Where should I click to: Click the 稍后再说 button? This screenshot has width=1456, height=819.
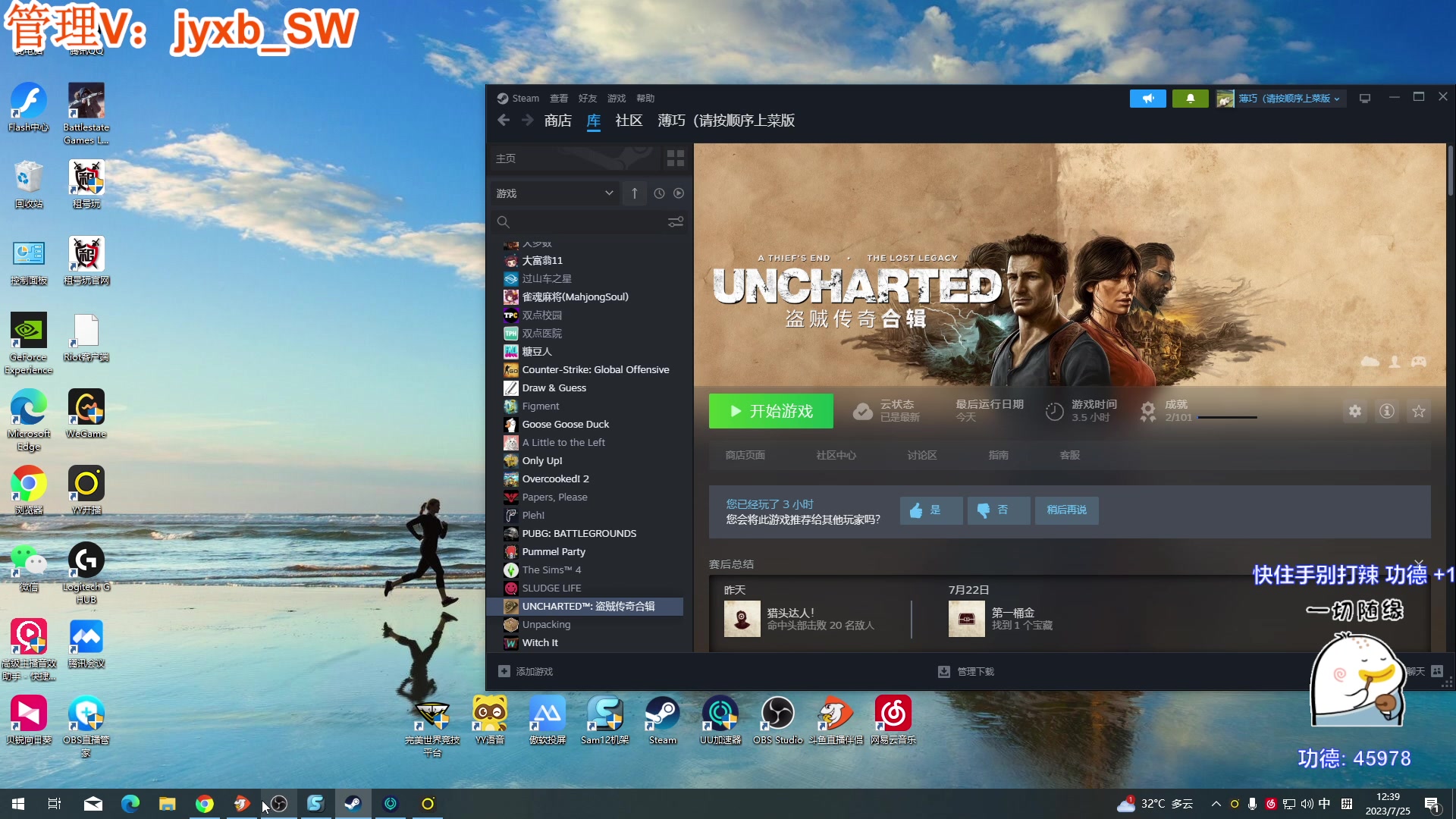pos(1067,510)
